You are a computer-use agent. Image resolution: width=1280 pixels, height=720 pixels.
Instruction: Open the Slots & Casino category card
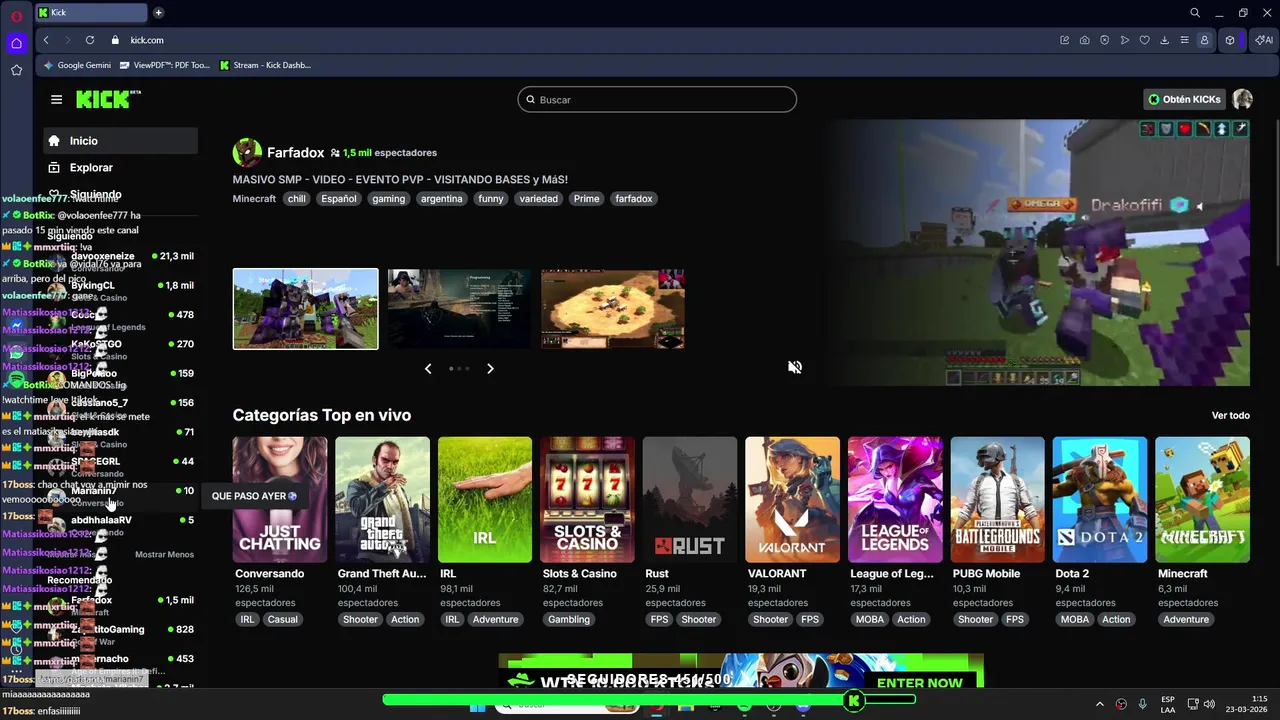click(587, 499)
